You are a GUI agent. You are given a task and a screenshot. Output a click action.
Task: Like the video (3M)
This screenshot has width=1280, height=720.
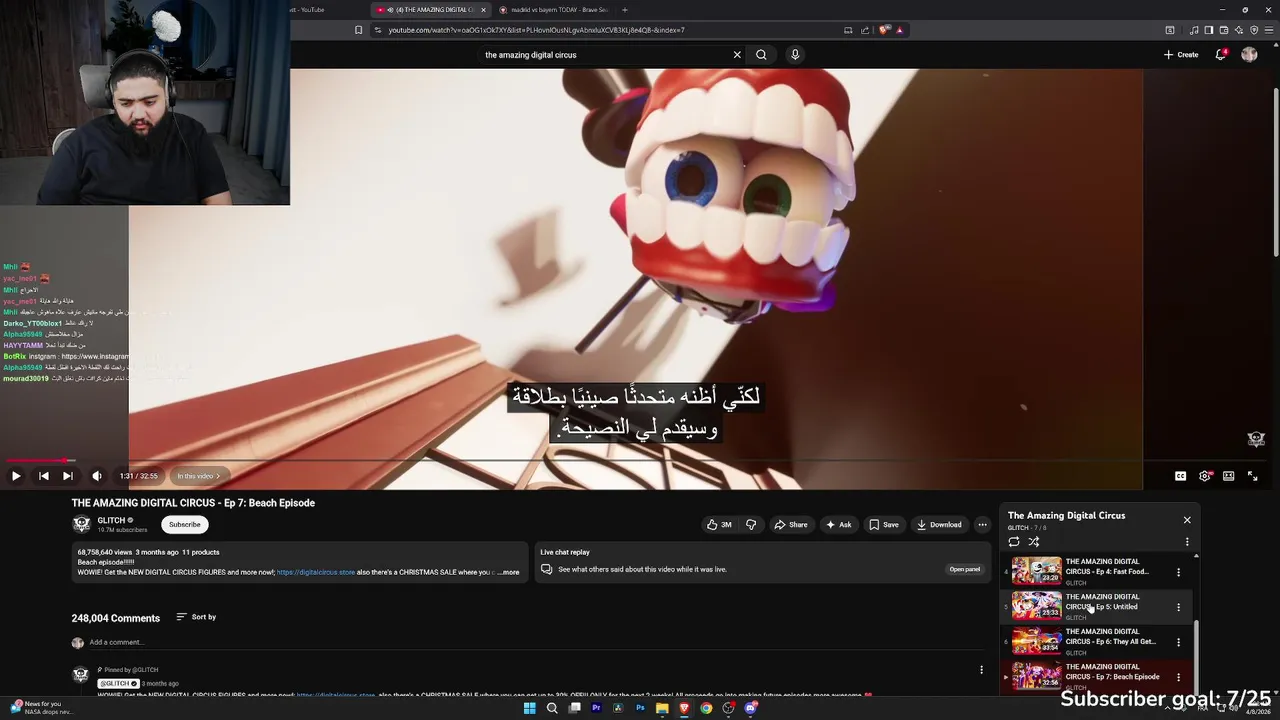[x=719, y=524]
